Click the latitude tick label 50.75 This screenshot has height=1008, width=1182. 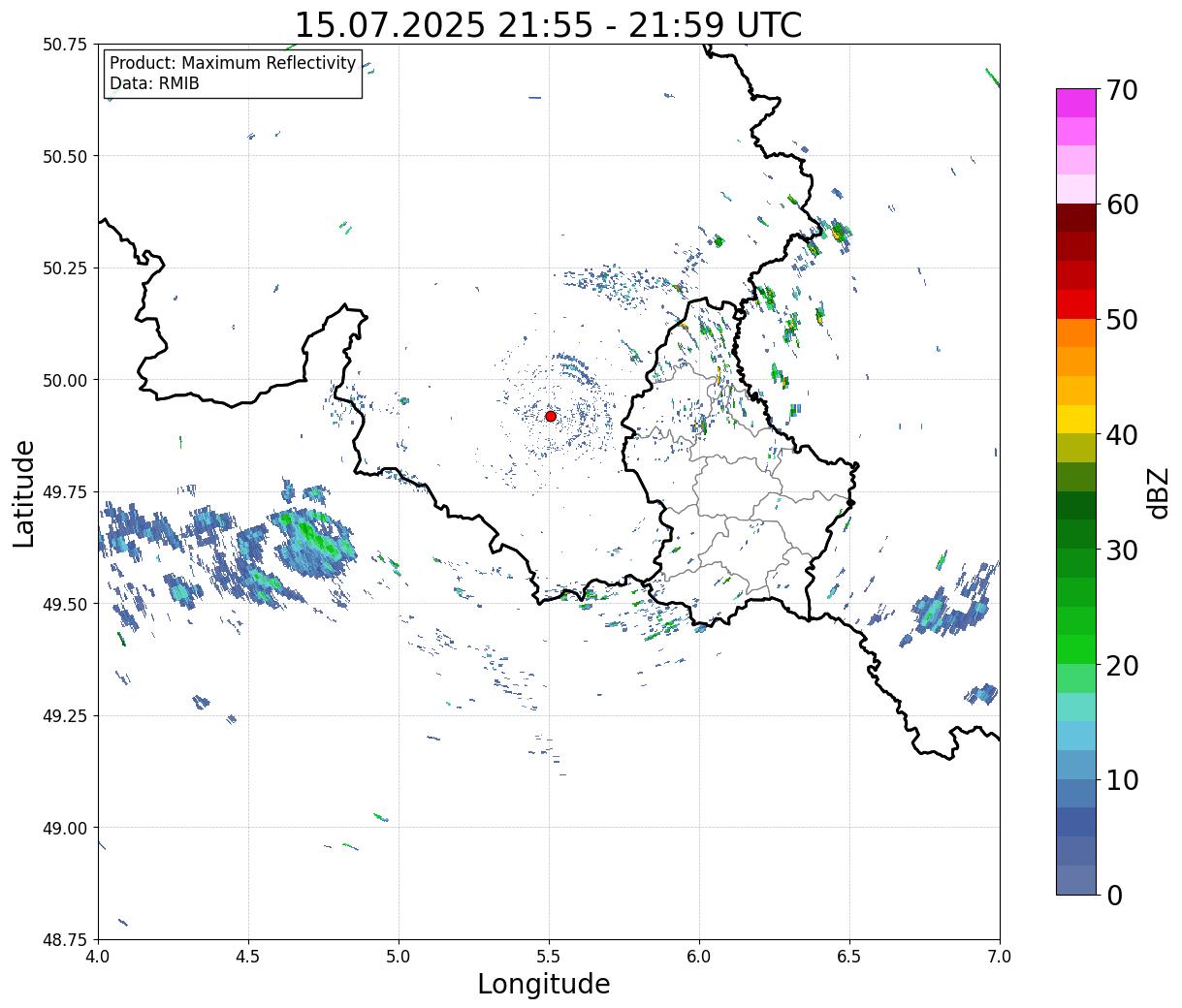[65, 45]
